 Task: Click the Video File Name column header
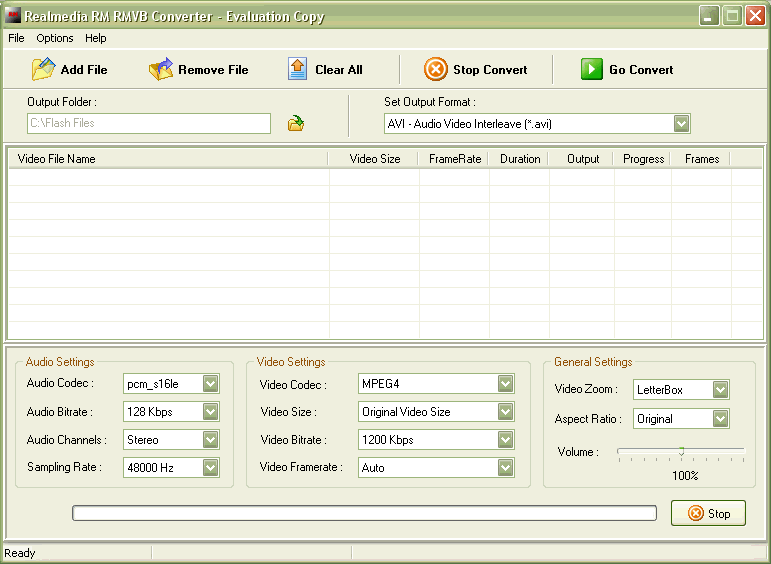(168, 159)
